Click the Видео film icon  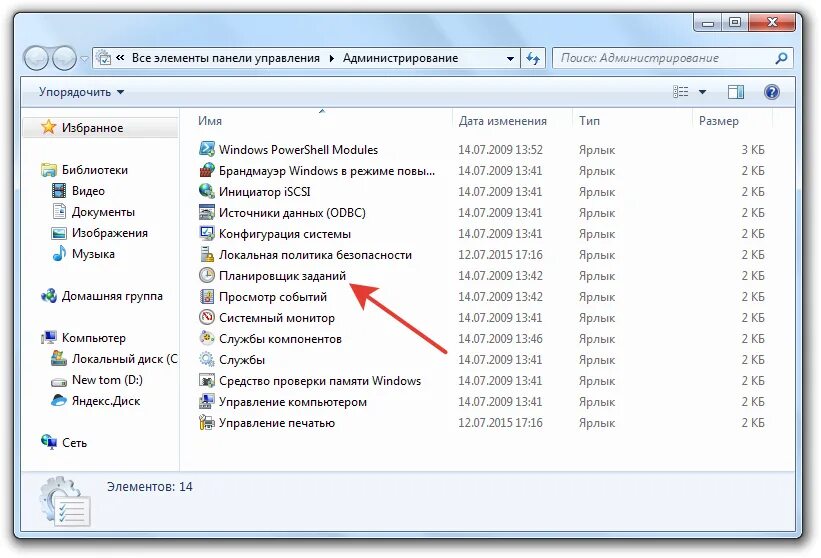59,191
